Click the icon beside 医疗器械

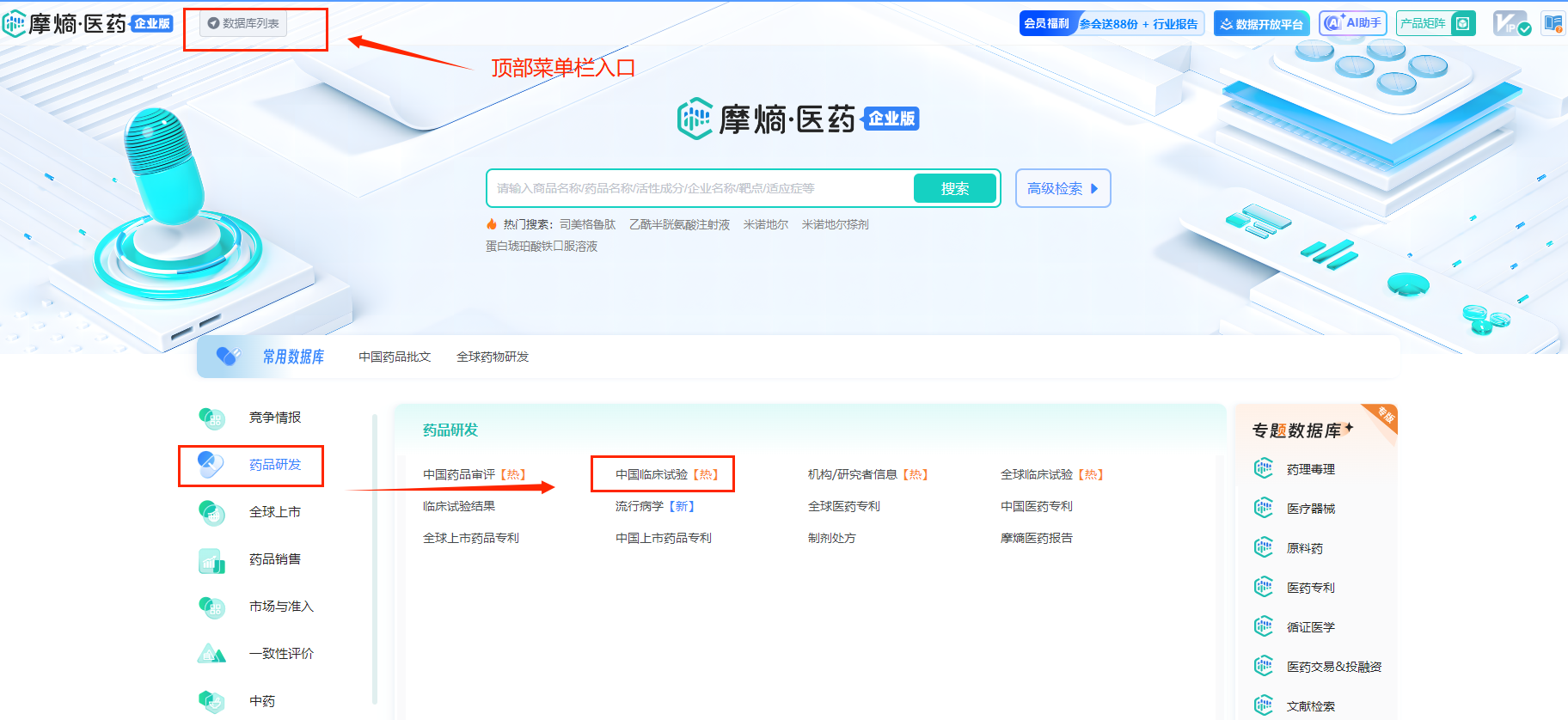point(1263,508)
